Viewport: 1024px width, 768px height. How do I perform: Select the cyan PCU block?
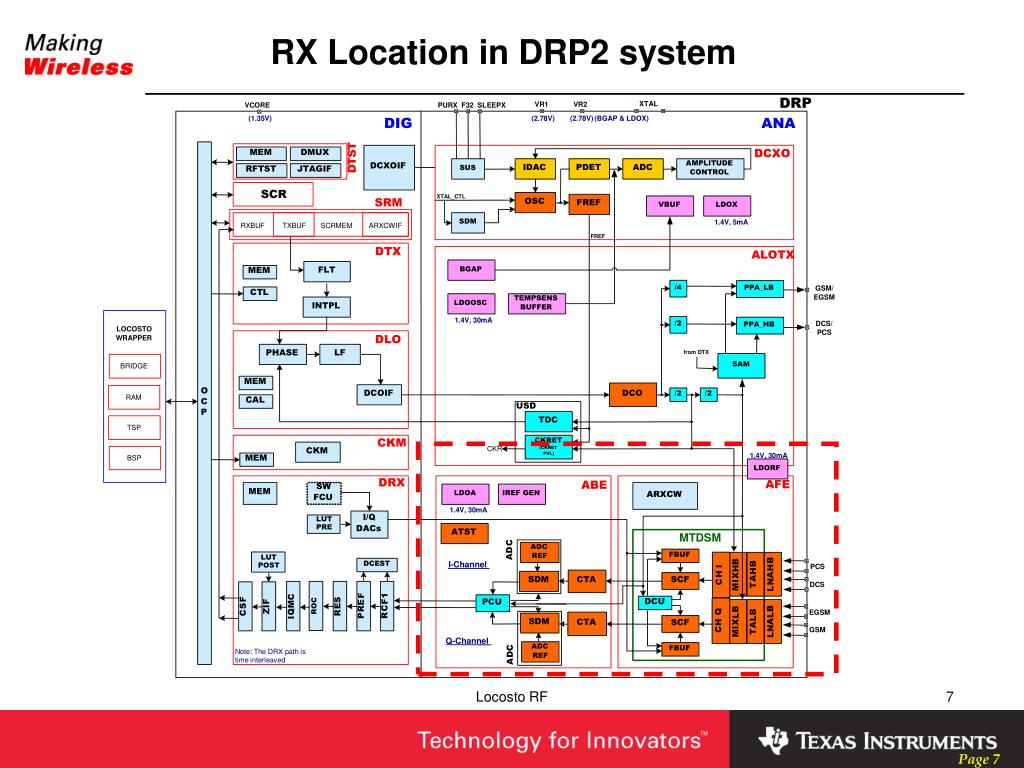pyautogui.click(x=492, y=603)
